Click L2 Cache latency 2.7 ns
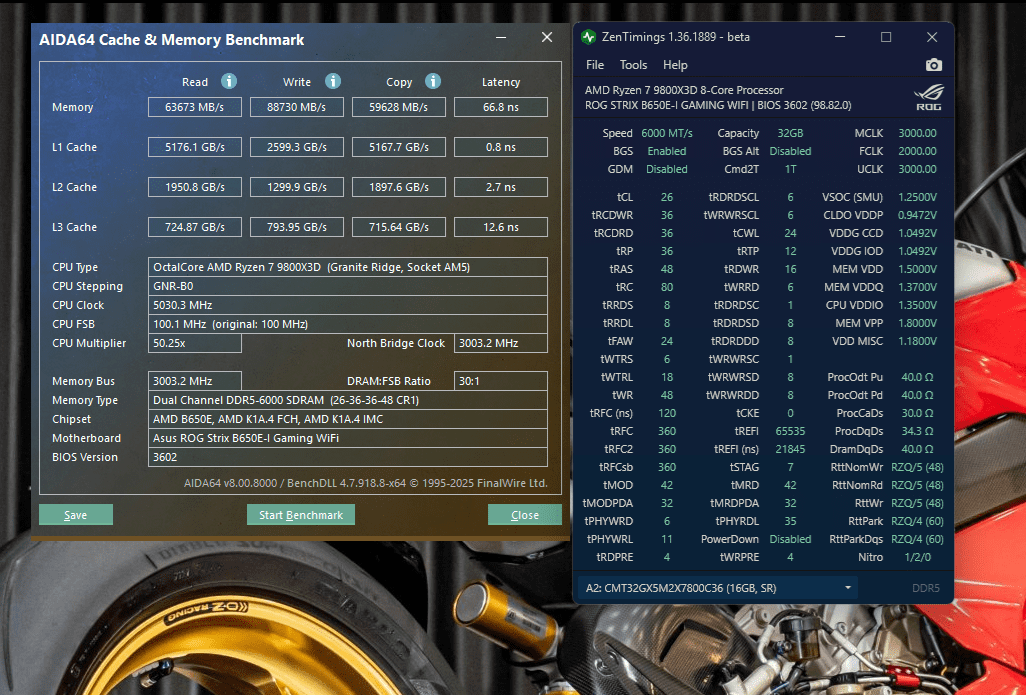 click(501, 187)
